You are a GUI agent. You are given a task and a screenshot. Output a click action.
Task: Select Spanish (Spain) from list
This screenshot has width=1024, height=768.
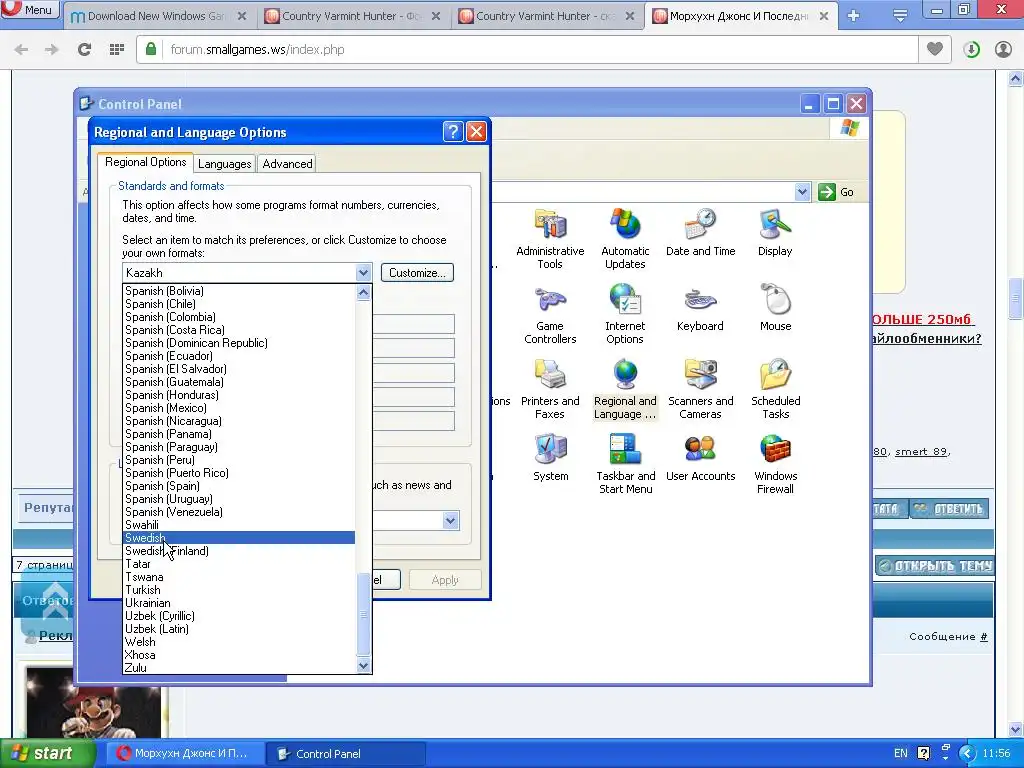[239, 486]
